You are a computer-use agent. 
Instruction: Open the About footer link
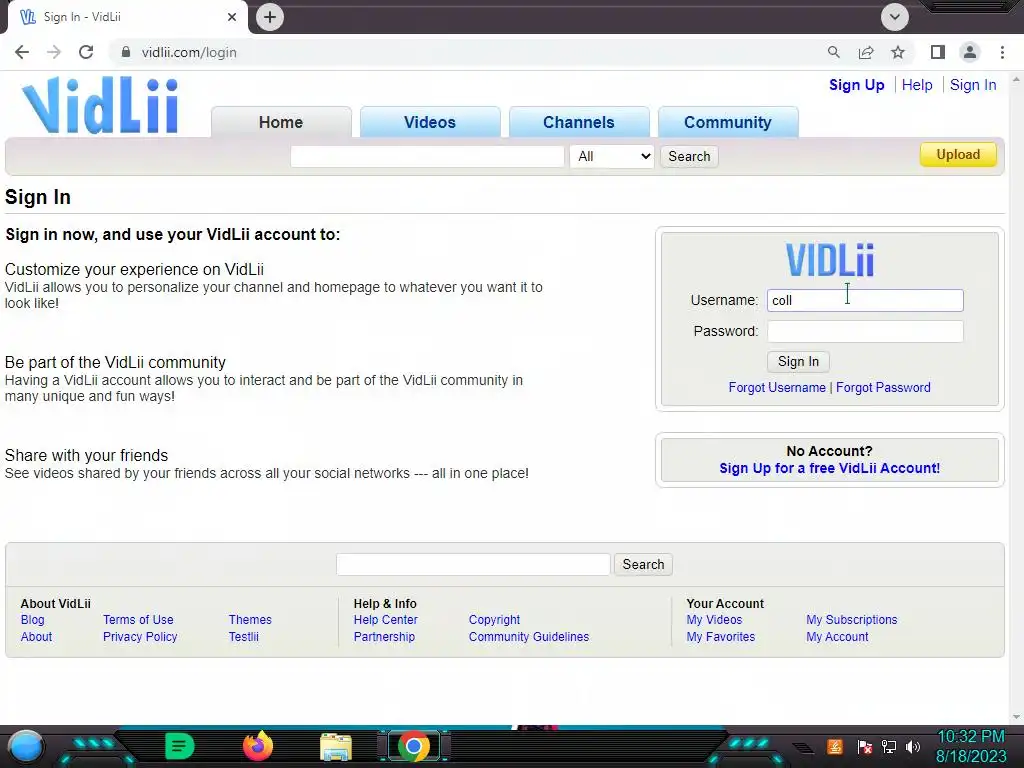click(36, 637)
